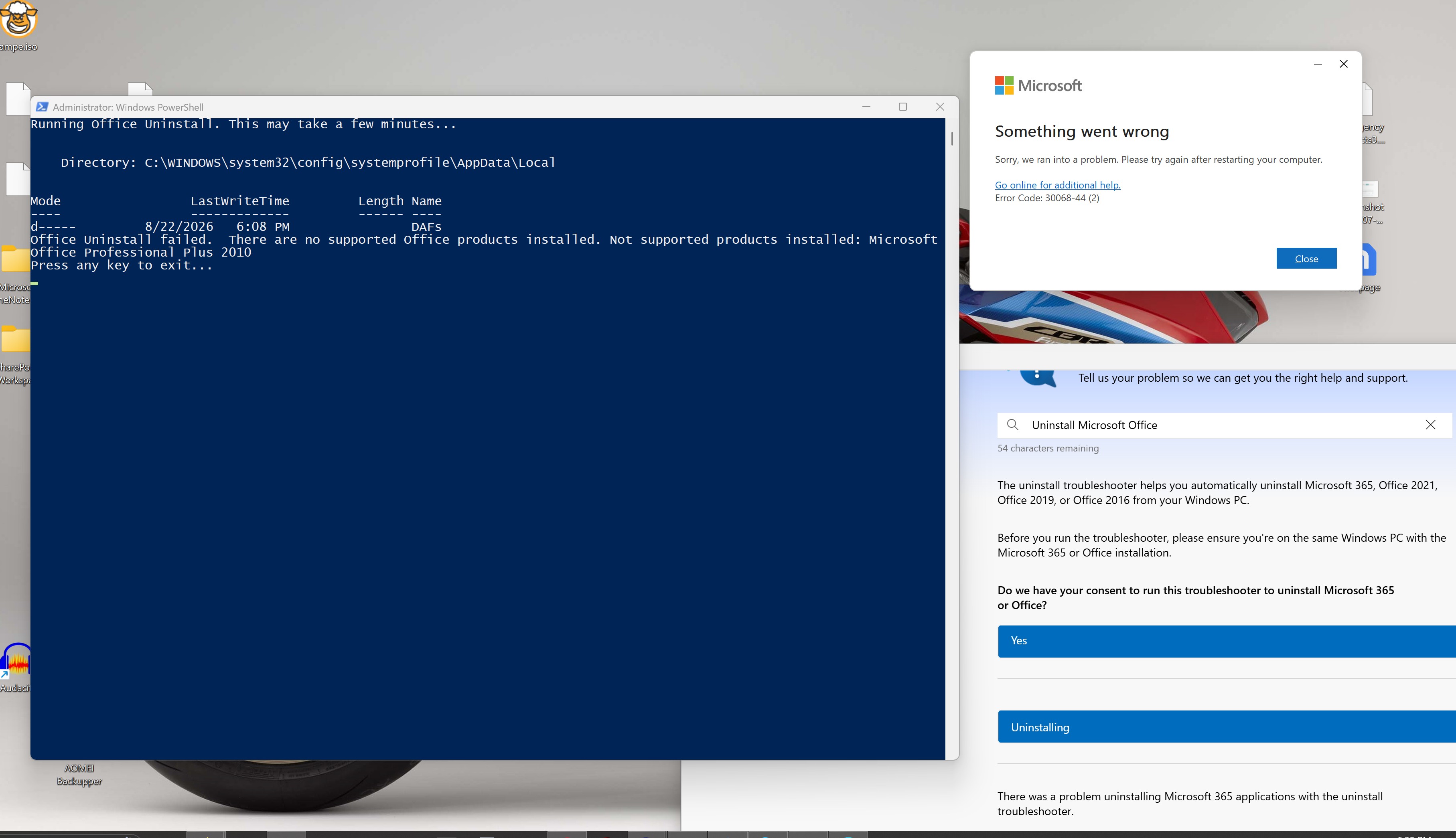Click the 'The uninstall troubleshooter helps you' paragraph

(1218, 493)
